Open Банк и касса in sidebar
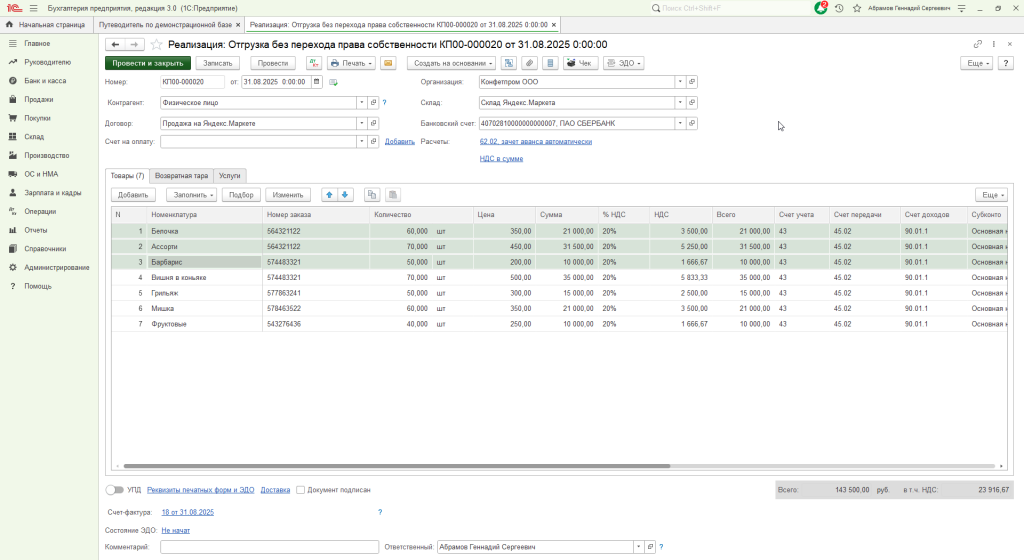Screen dimensions: 1024x560 click(45, 81)
